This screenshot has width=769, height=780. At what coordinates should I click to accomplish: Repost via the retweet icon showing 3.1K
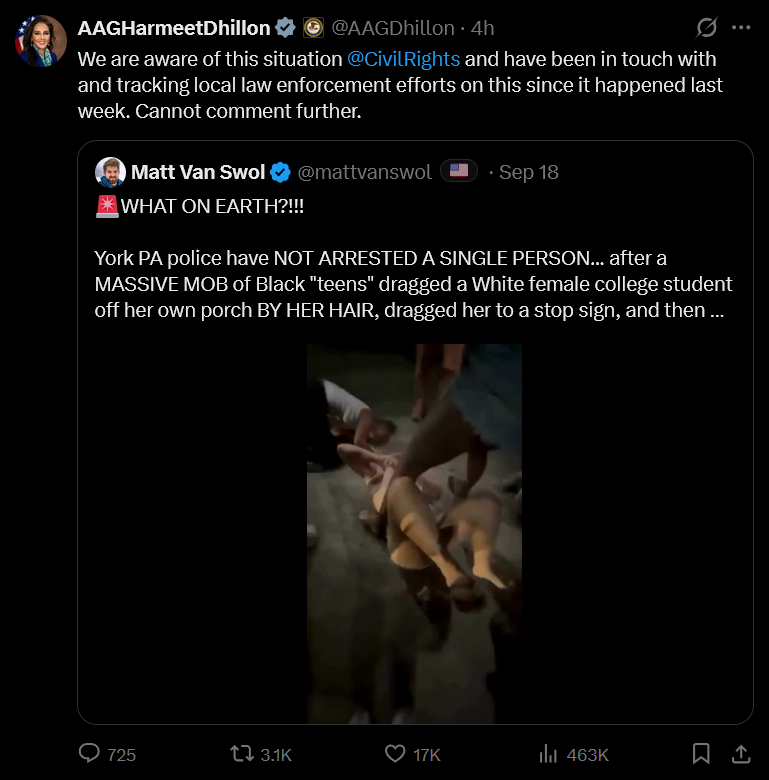click(x=242, y=754)
